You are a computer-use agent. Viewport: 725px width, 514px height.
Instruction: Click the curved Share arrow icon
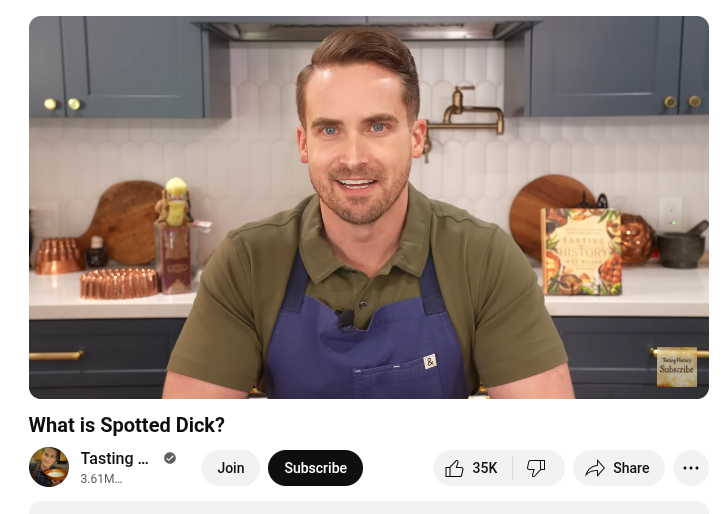click(x=595, y=468)
